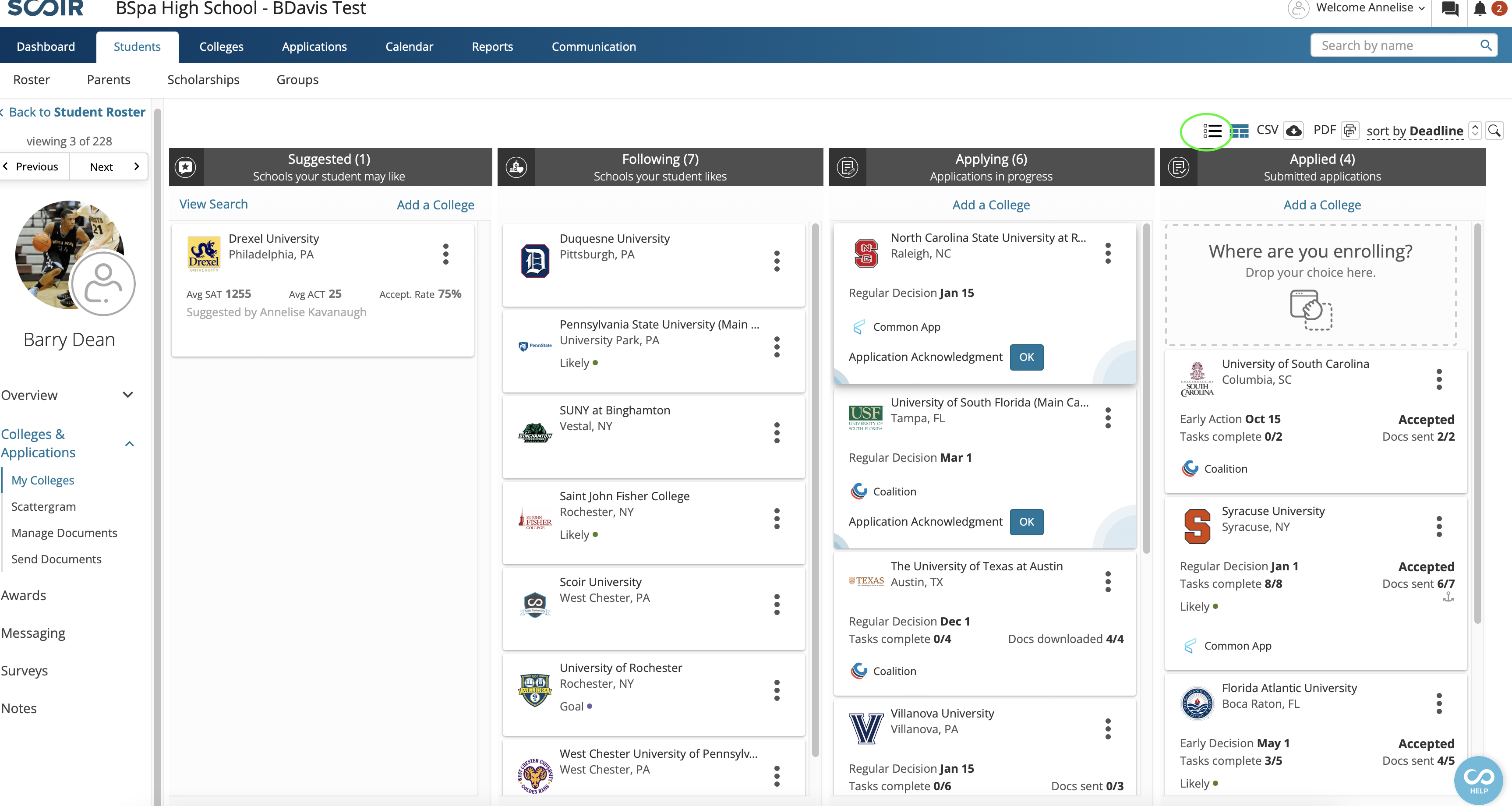Open Communication tab
The image size is (1512, 806).
[593, 46]
